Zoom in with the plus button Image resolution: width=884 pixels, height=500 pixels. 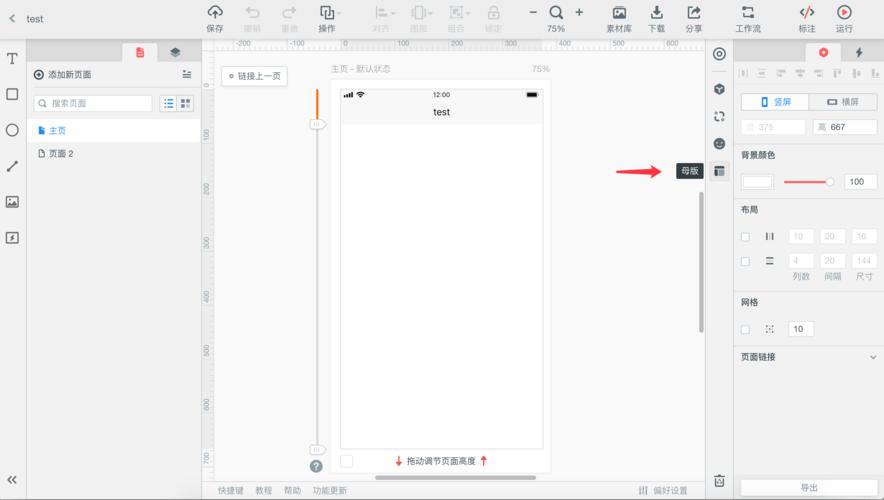point(579,12)
